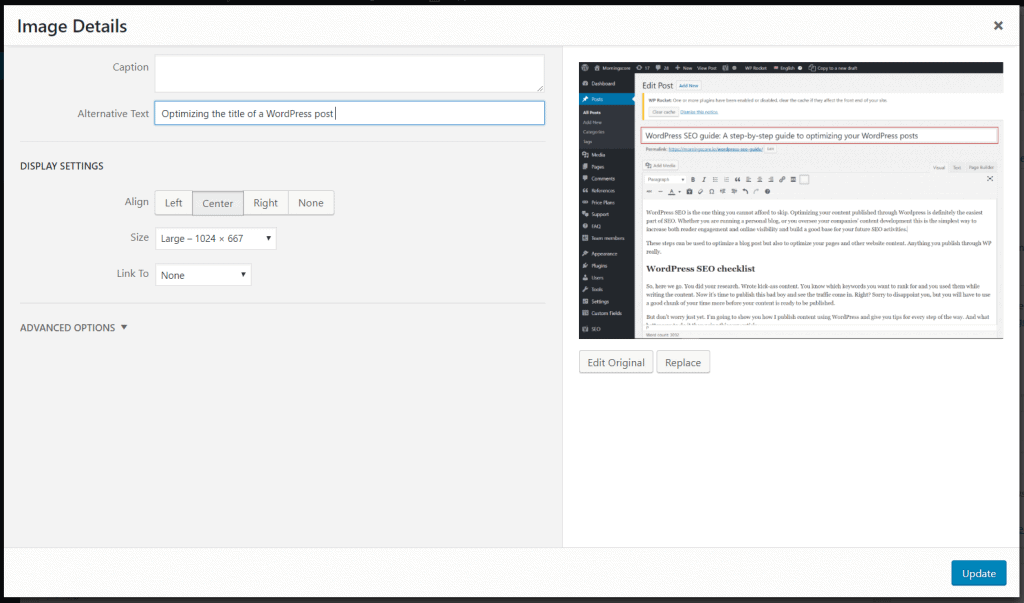
Task: Click the Italic icon in the preview editor toolbar
Action: pos(703,179)
